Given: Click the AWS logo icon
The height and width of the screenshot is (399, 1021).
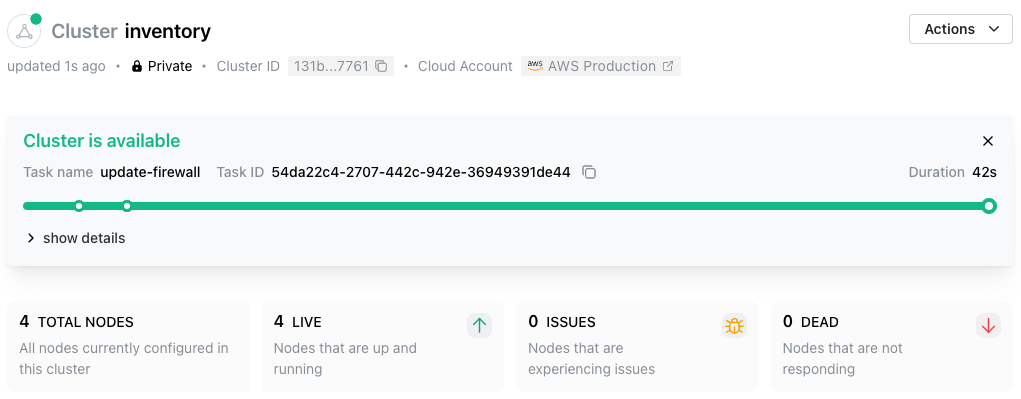Looking at the screenshot, I should coord(535,66).
